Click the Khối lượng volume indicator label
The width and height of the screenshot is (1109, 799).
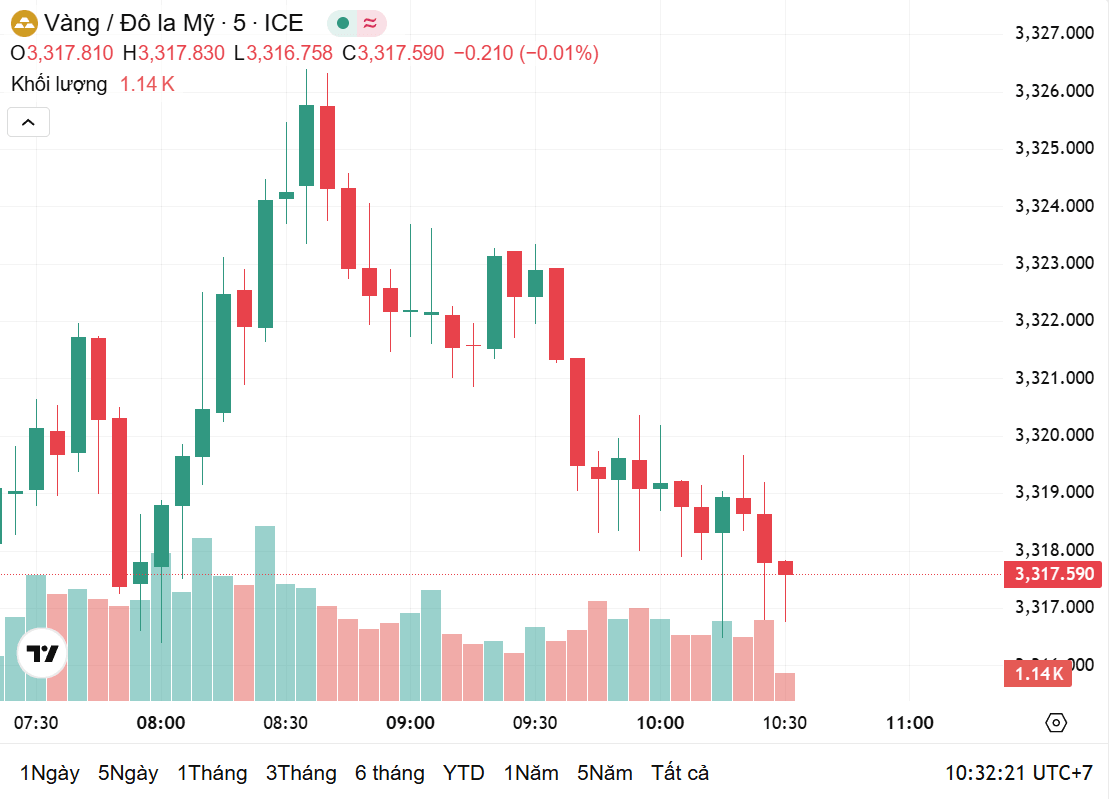(59, 84)
